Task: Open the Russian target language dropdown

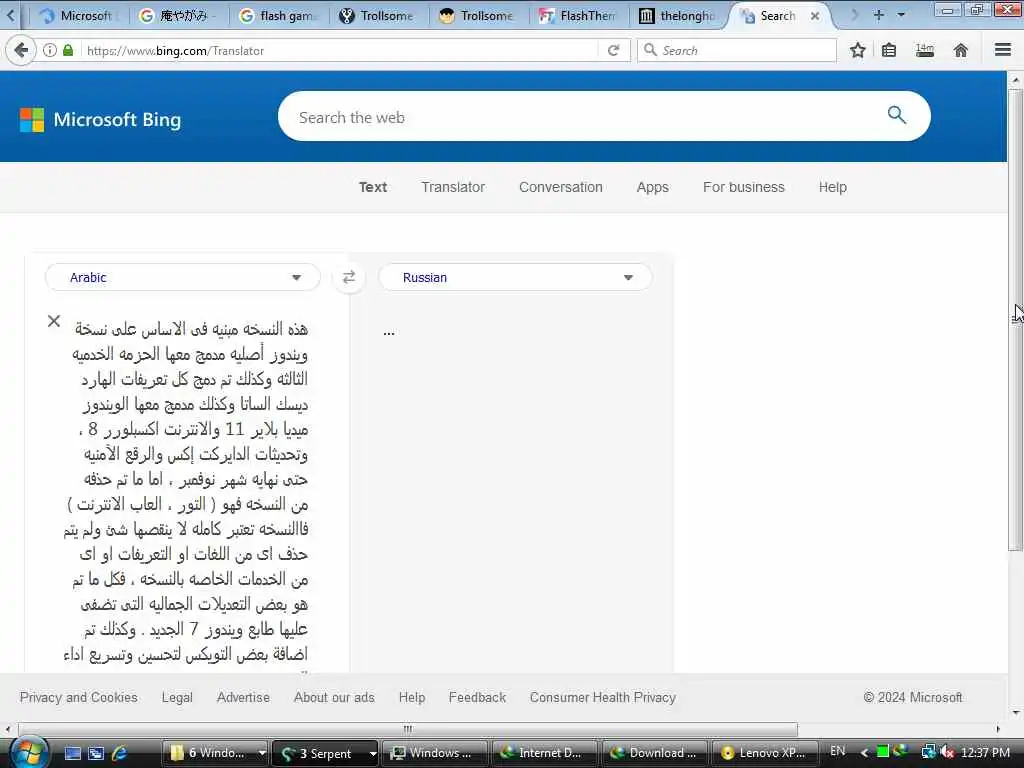Action: [x=515, y=277]
